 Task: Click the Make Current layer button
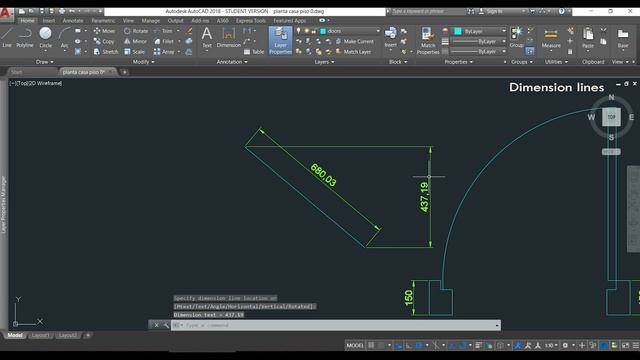[355, 41]
